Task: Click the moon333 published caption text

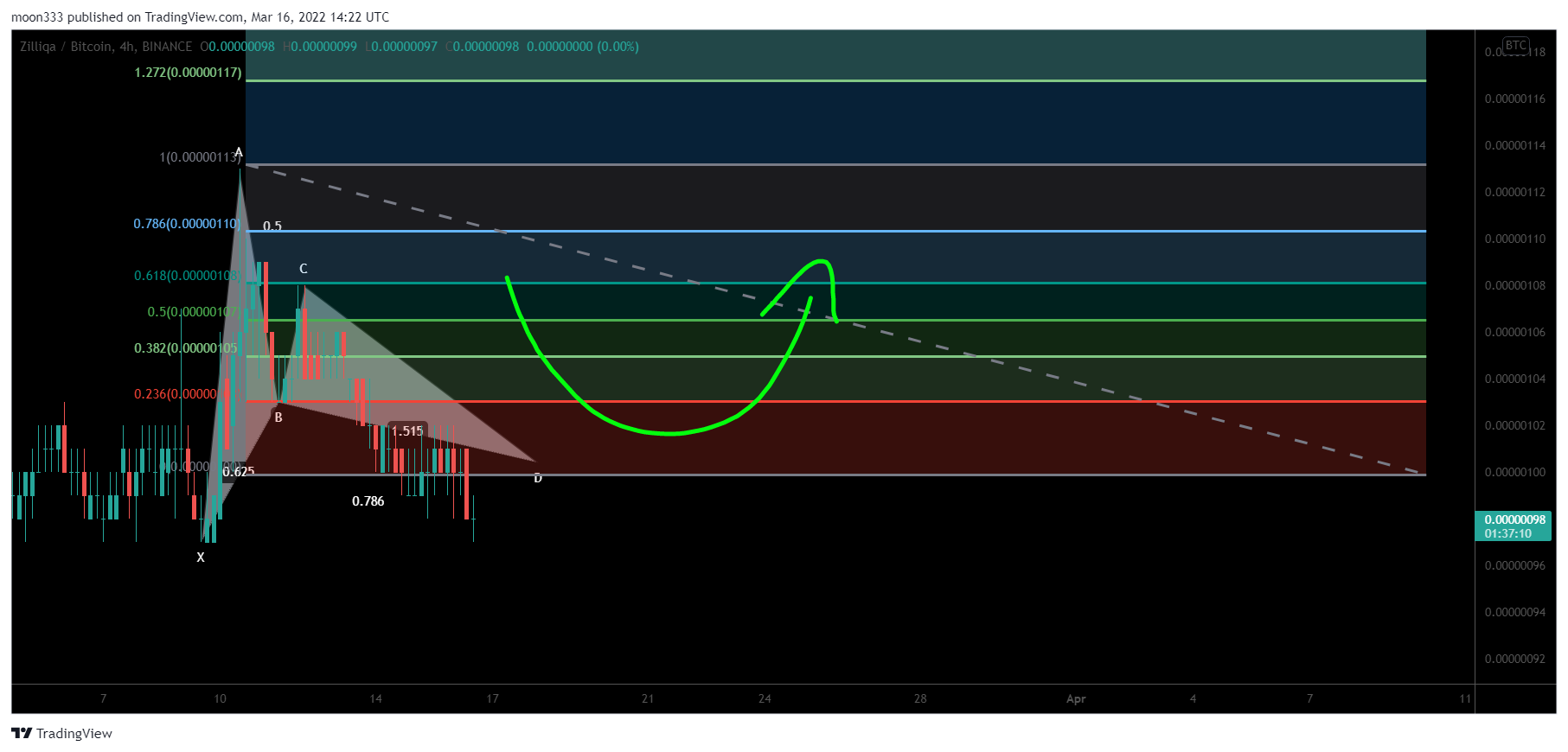Action: pyautogui.click(x=200, y=17)
